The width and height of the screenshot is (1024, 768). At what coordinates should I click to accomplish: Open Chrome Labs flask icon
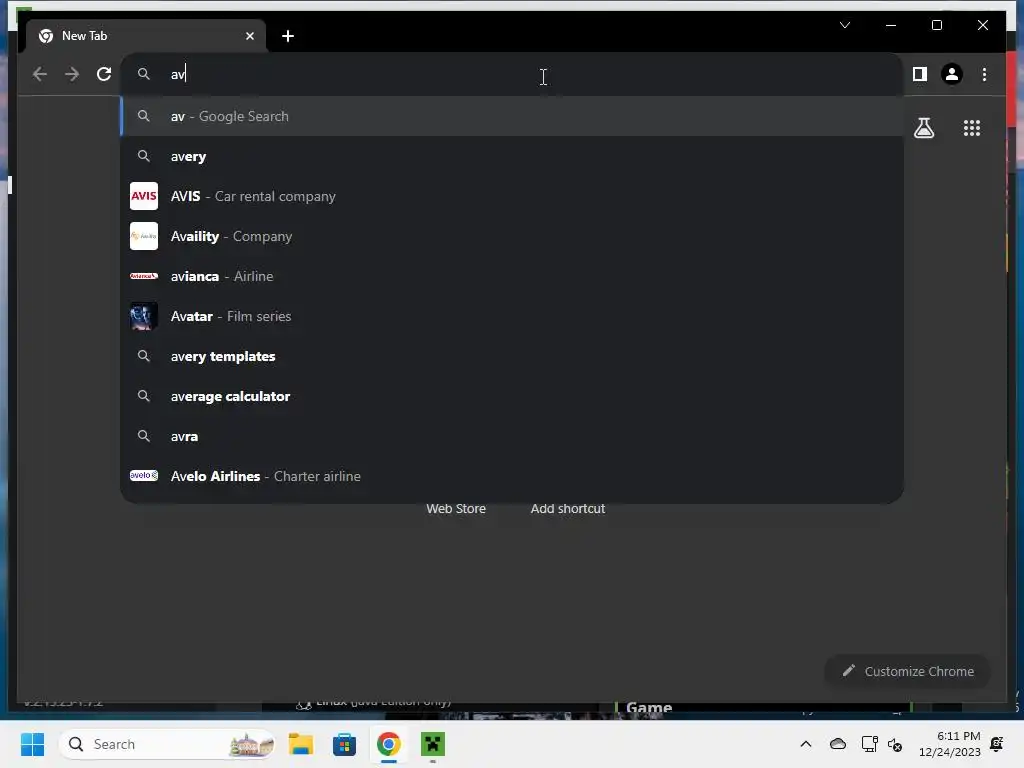[x=923, y=128]
